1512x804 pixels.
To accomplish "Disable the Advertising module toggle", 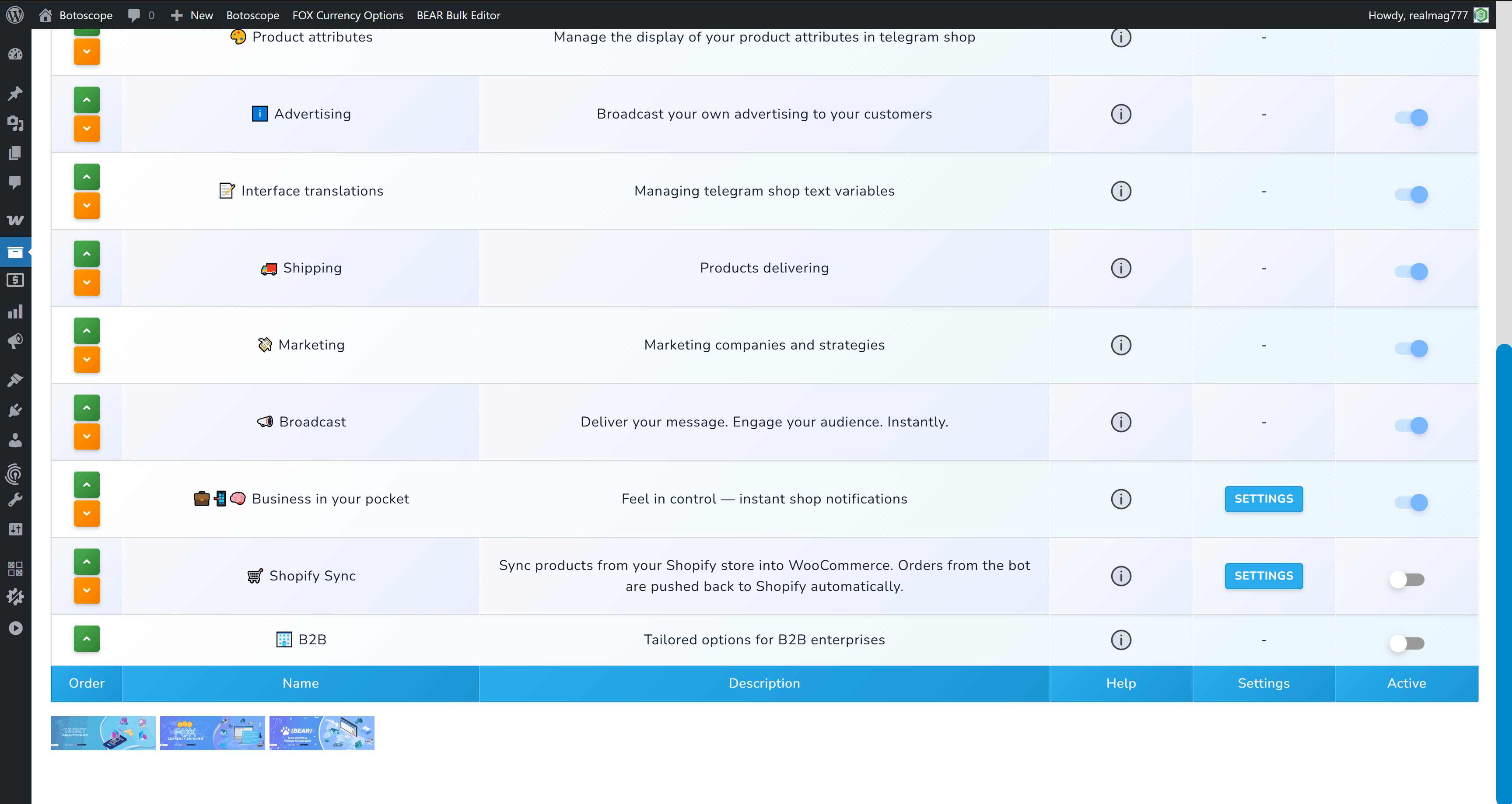I will coord(1407,117).
